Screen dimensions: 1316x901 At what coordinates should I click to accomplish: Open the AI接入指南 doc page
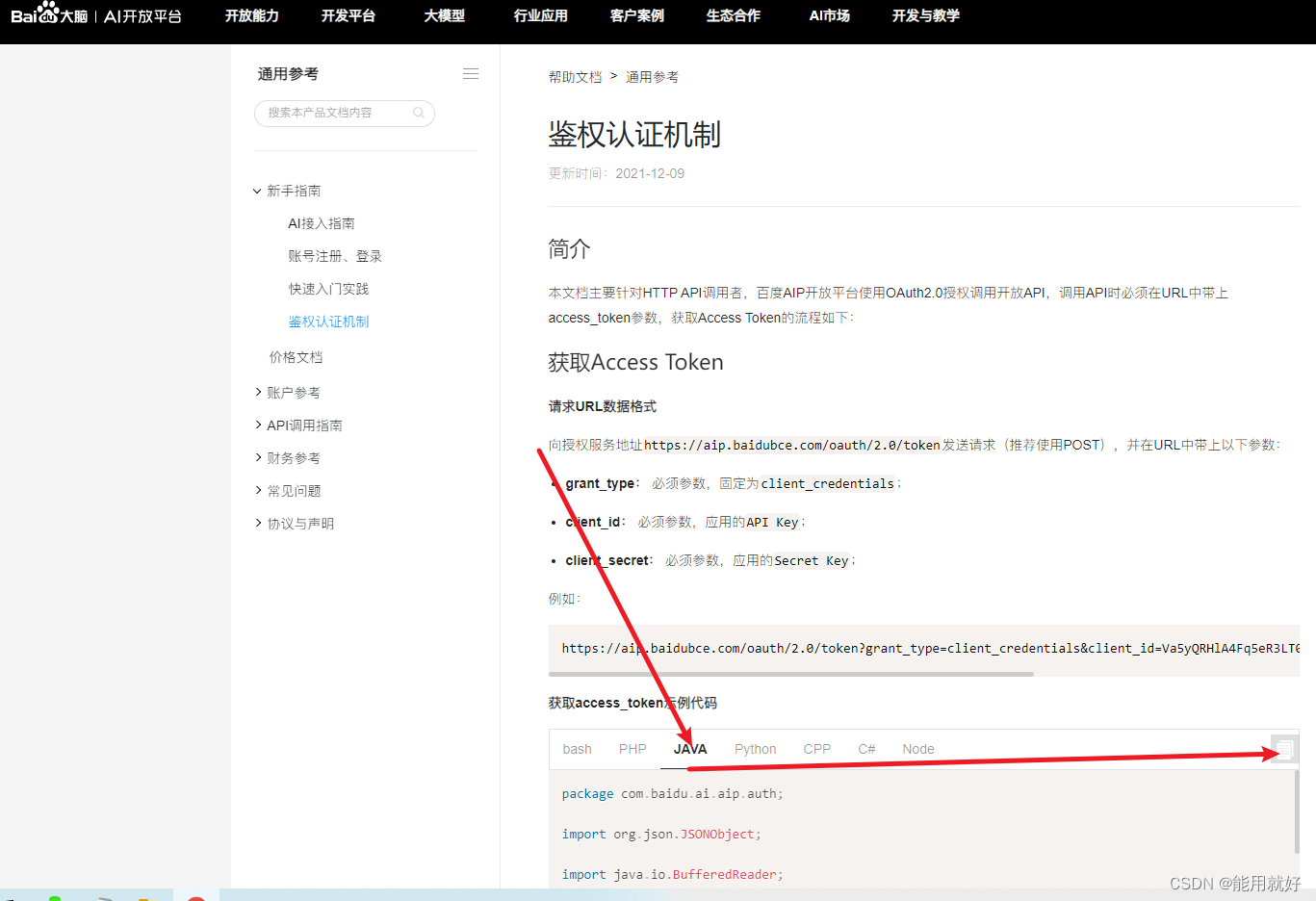click(x=322, y=223)
